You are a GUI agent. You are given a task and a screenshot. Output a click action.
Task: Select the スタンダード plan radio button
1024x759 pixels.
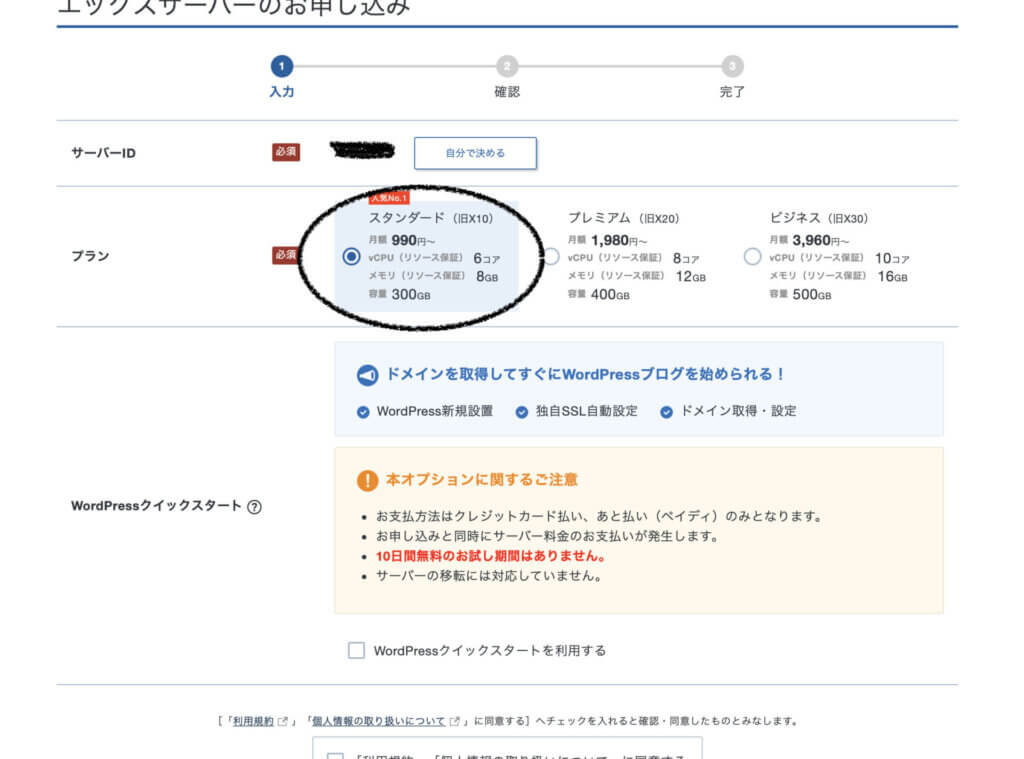coord(351,256)
